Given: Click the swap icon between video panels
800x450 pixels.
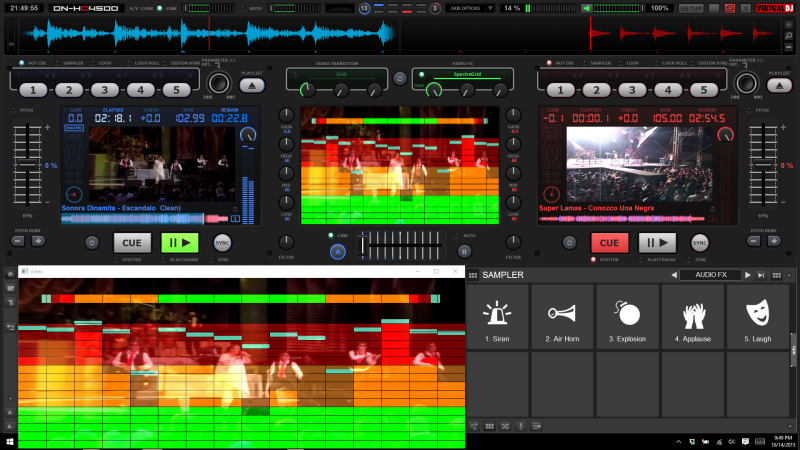Looking at the screenshot, I should click(x=400, y=79).
